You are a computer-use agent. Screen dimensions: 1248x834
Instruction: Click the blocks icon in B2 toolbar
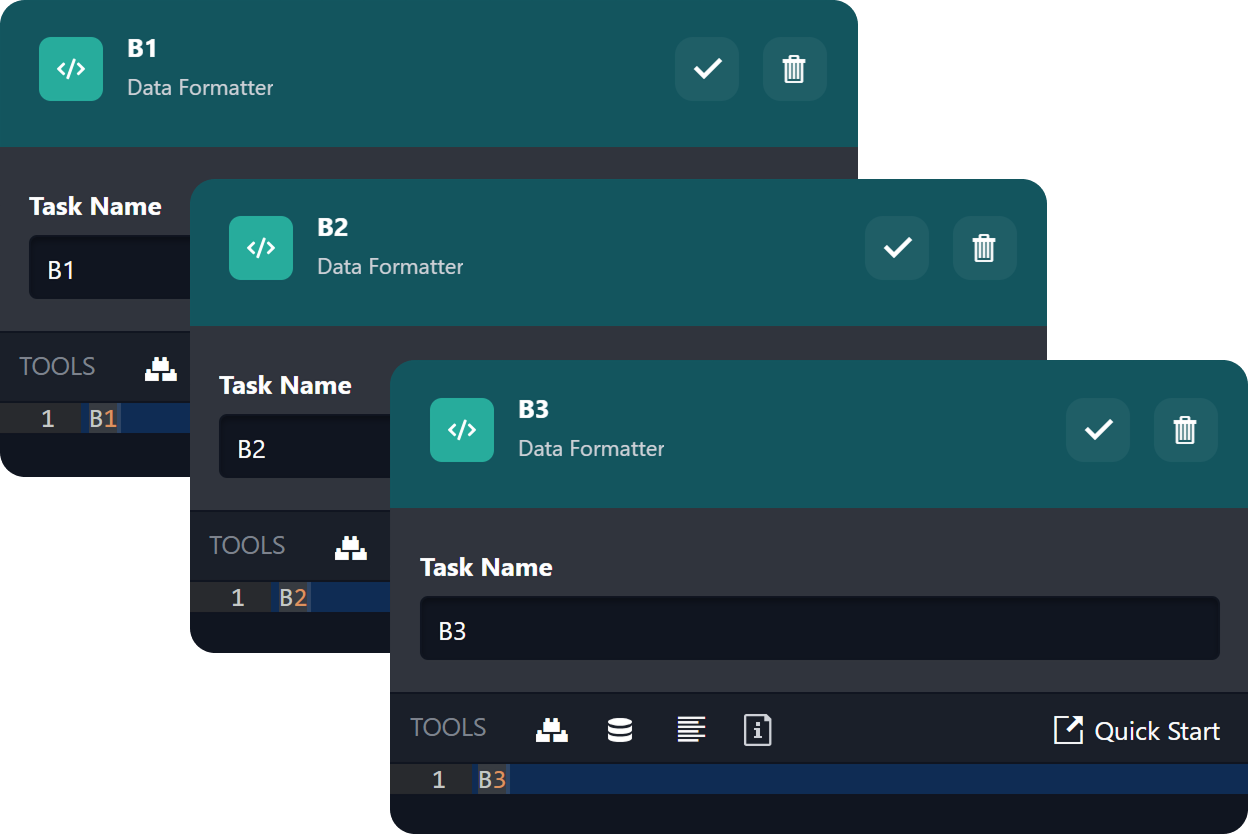351,548
